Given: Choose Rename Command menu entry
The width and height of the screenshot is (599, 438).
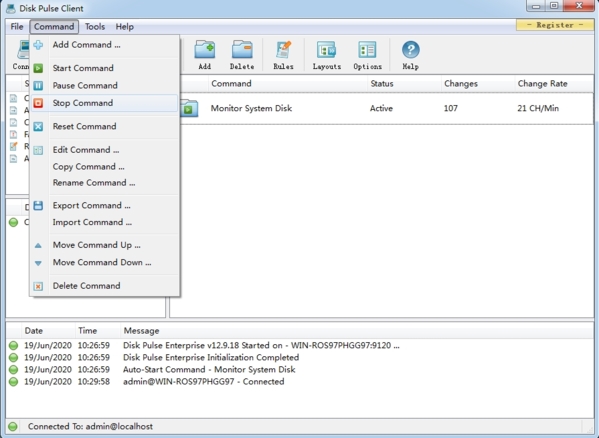Looking at the screenshot, I should (x=104, y=183).
